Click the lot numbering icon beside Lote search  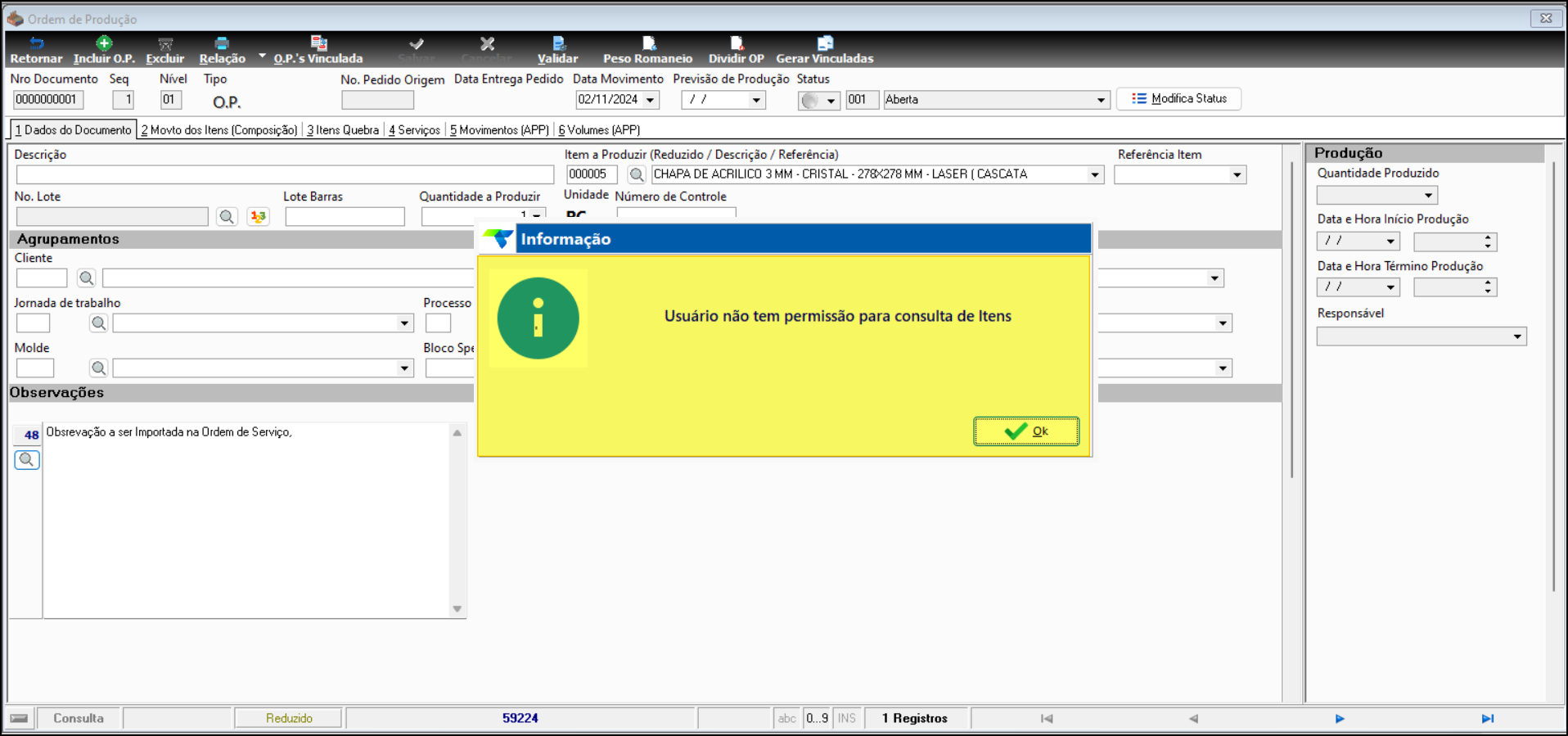258,216
